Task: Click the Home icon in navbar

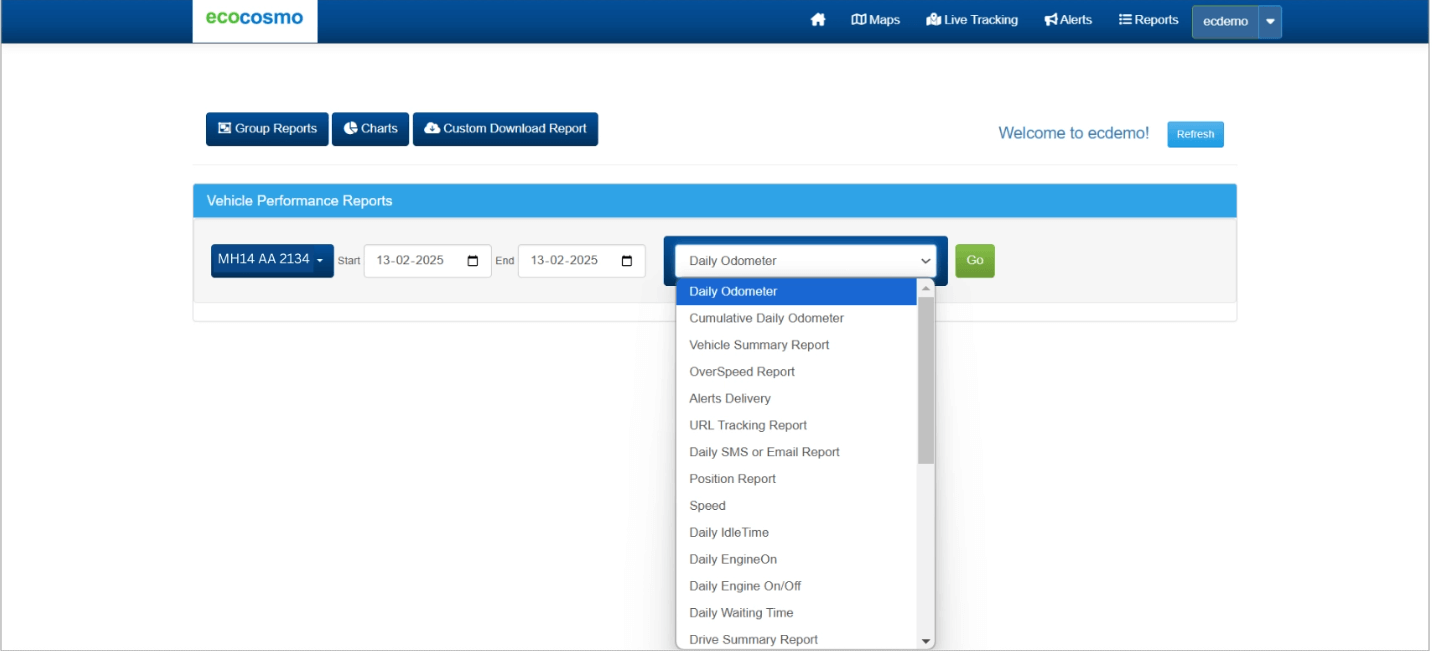Action: click(818, 20)
